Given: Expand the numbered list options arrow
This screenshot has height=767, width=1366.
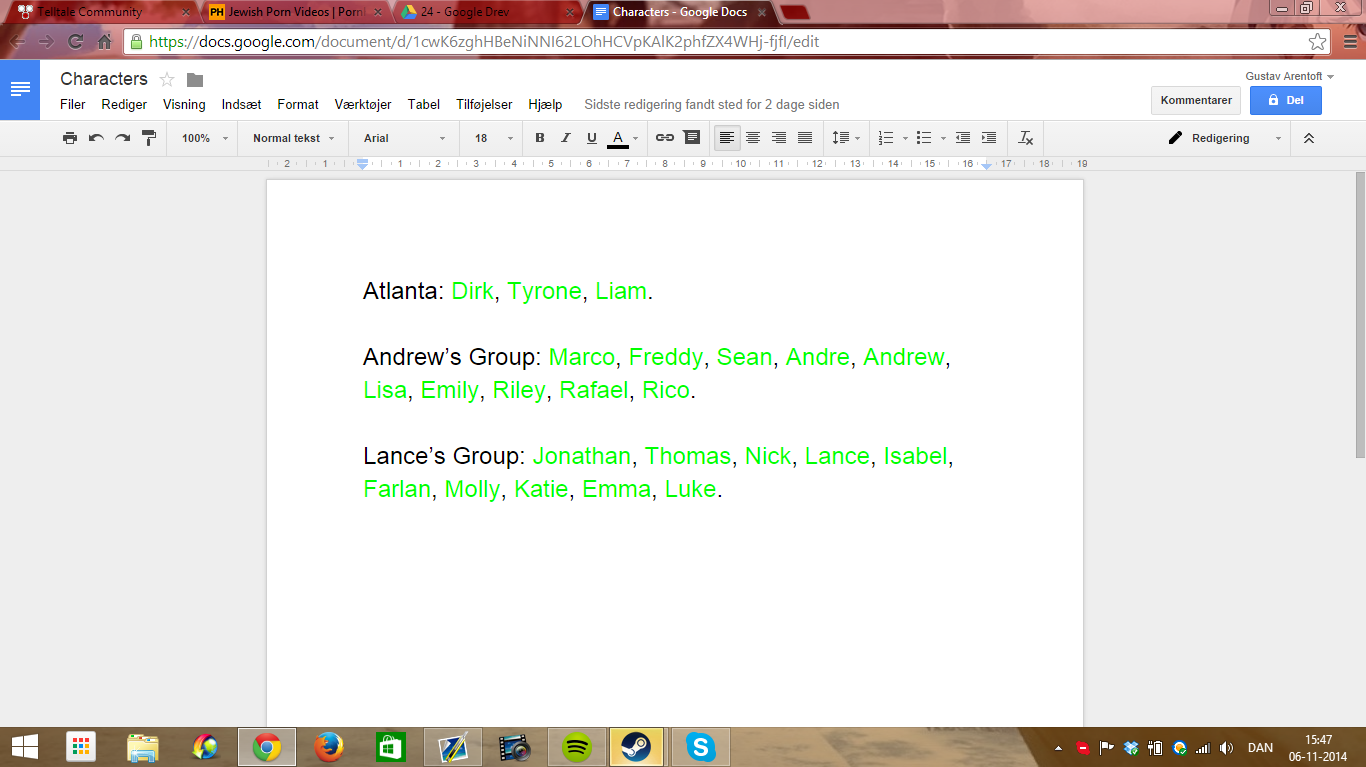Looking at the screenshot, I should (x=905, y=138).
